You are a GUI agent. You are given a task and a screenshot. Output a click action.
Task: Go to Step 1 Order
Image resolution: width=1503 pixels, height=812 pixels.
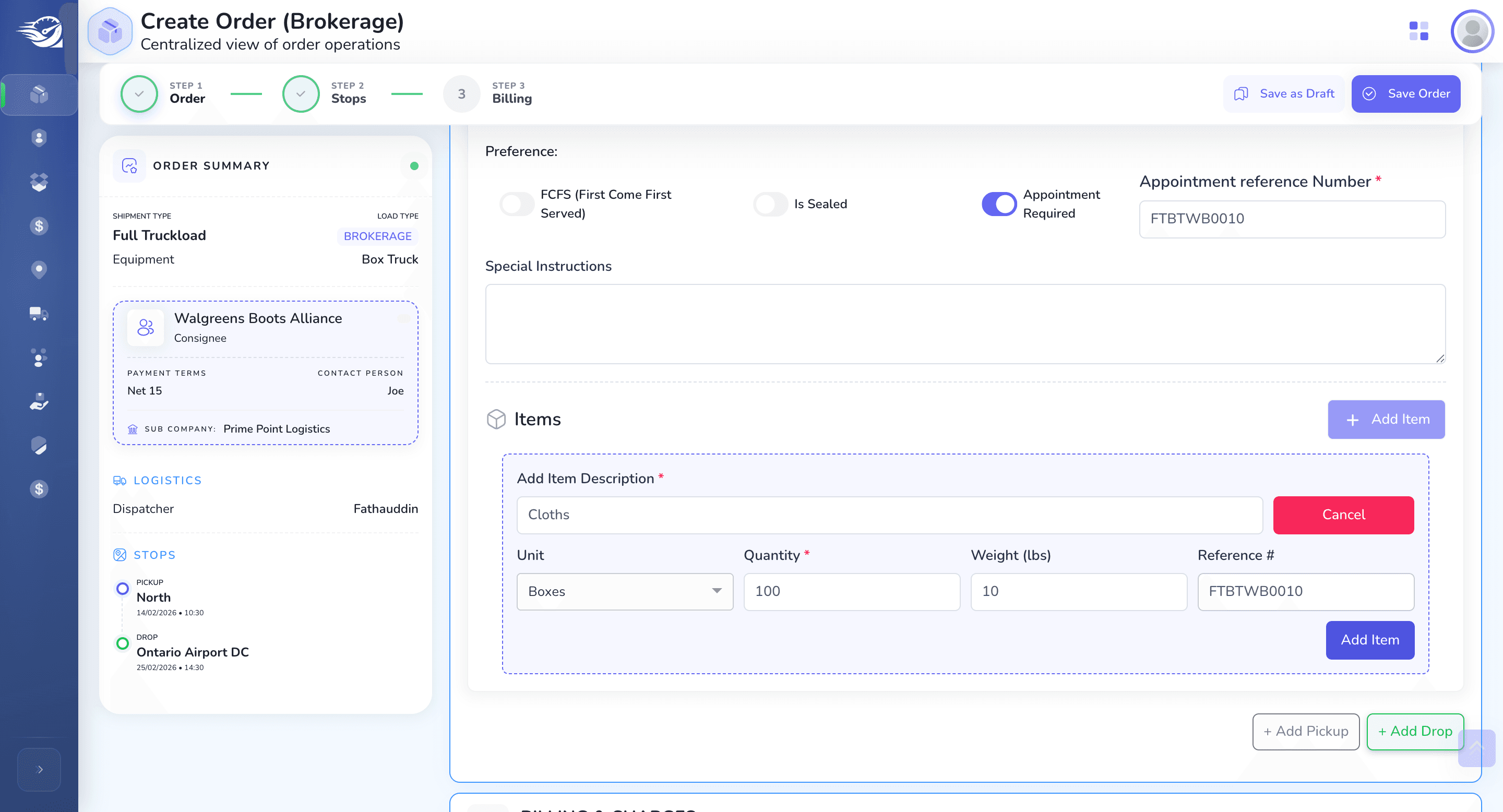click(x=163, y=93)
